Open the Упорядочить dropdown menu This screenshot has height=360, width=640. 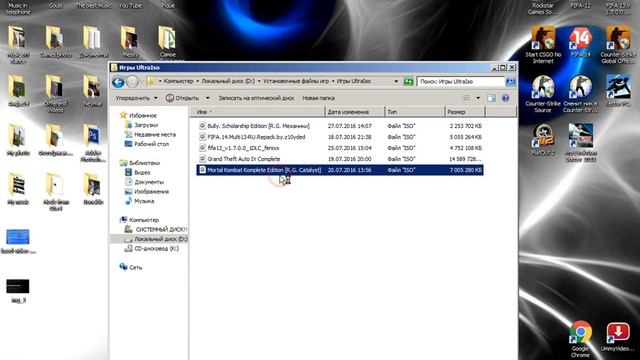[x=136, y=98]
